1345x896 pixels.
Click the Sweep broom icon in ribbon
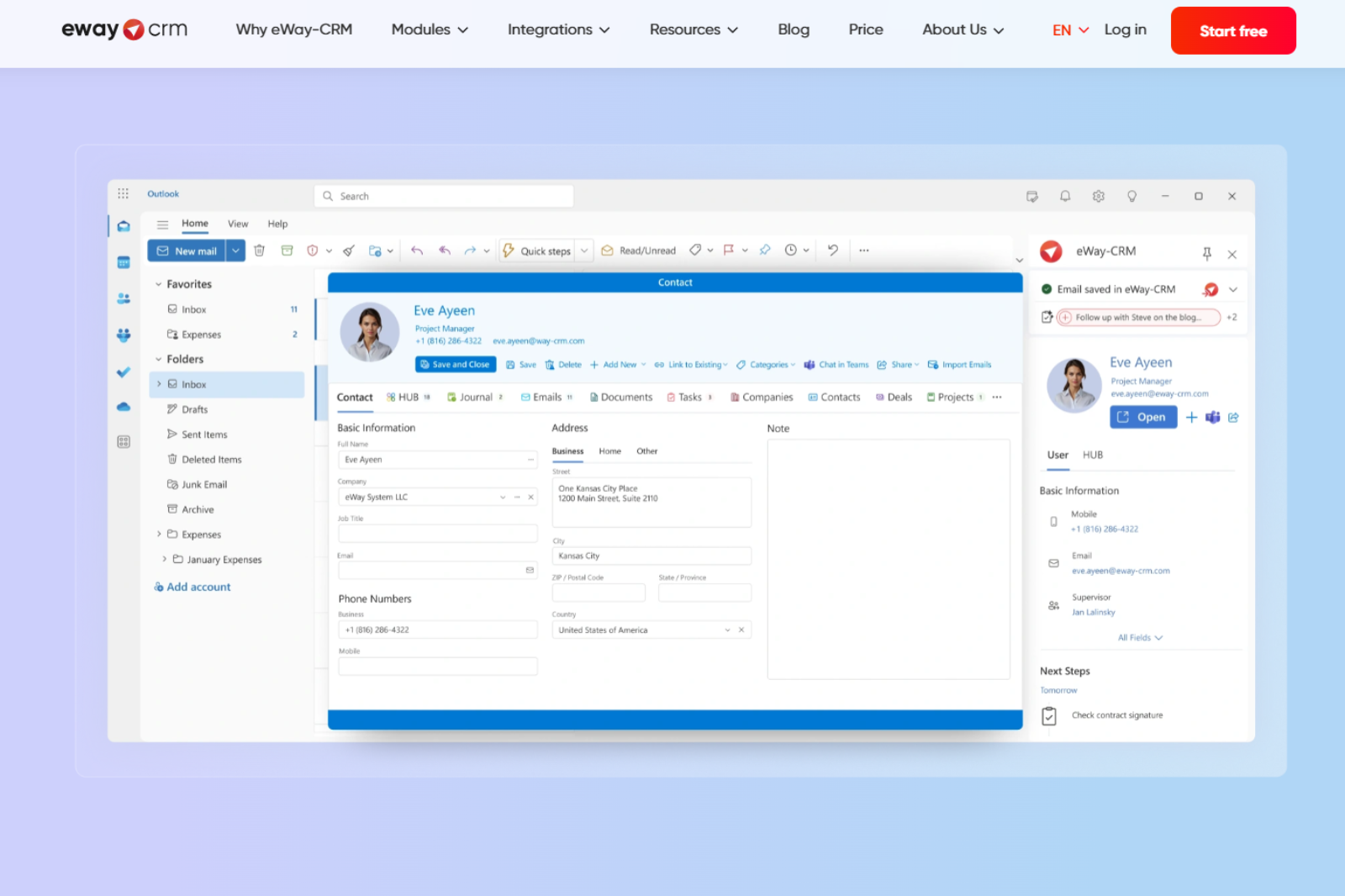point(349,250)
